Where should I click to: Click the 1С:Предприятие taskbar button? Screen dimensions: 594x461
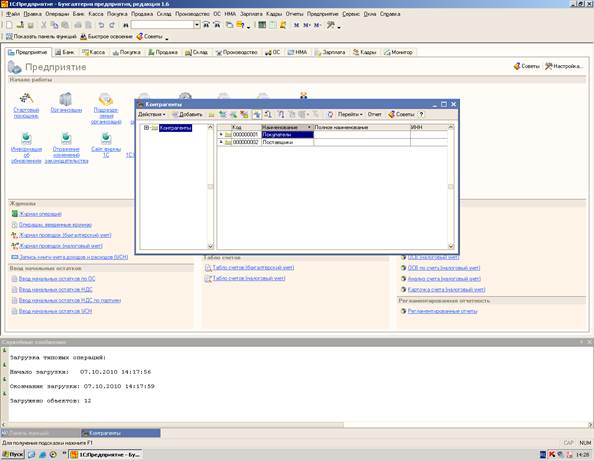coord(106,454)
